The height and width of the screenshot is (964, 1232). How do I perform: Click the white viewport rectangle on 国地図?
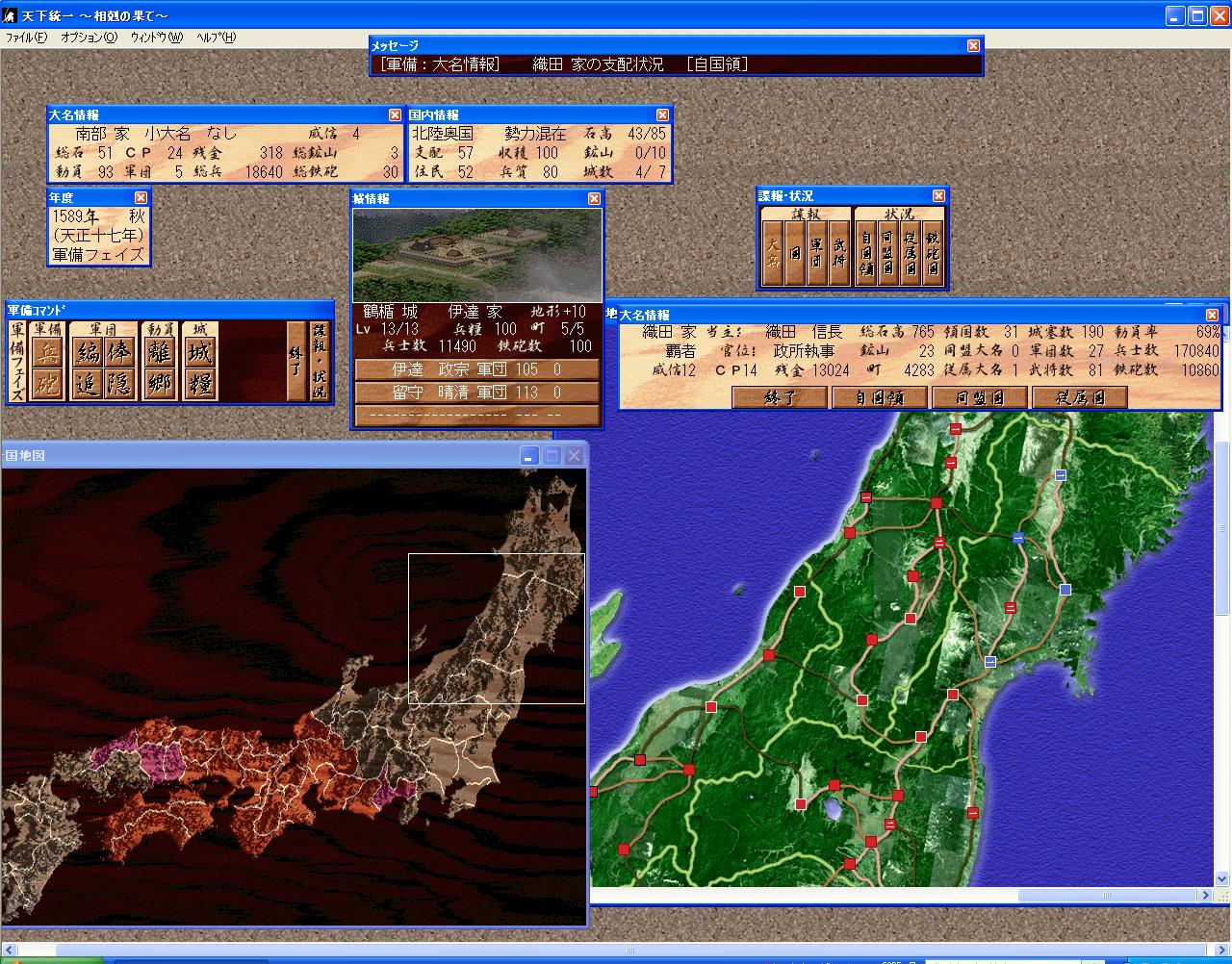(497, 629)
